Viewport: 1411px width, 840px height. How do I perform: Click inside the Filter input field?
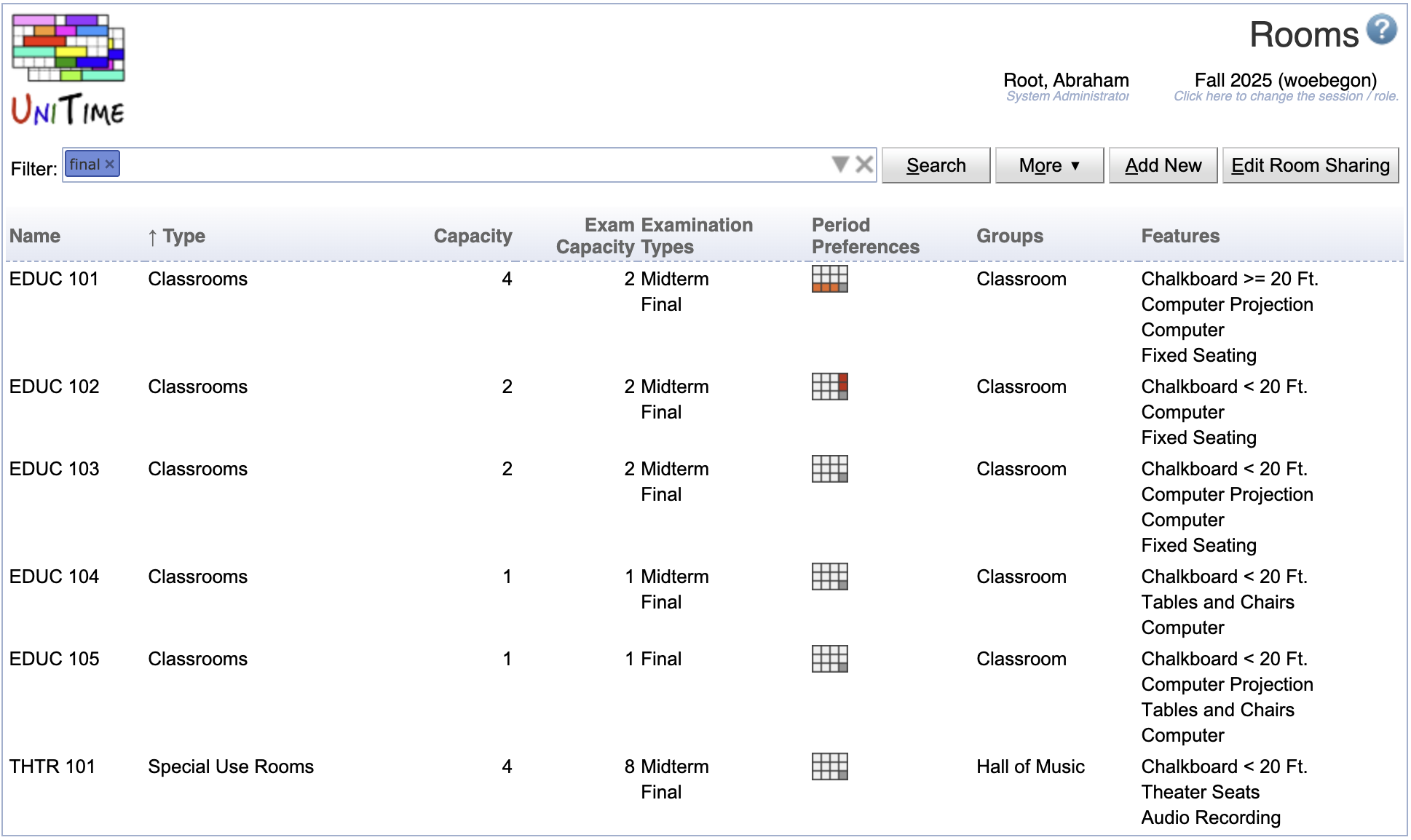[473, 165]
